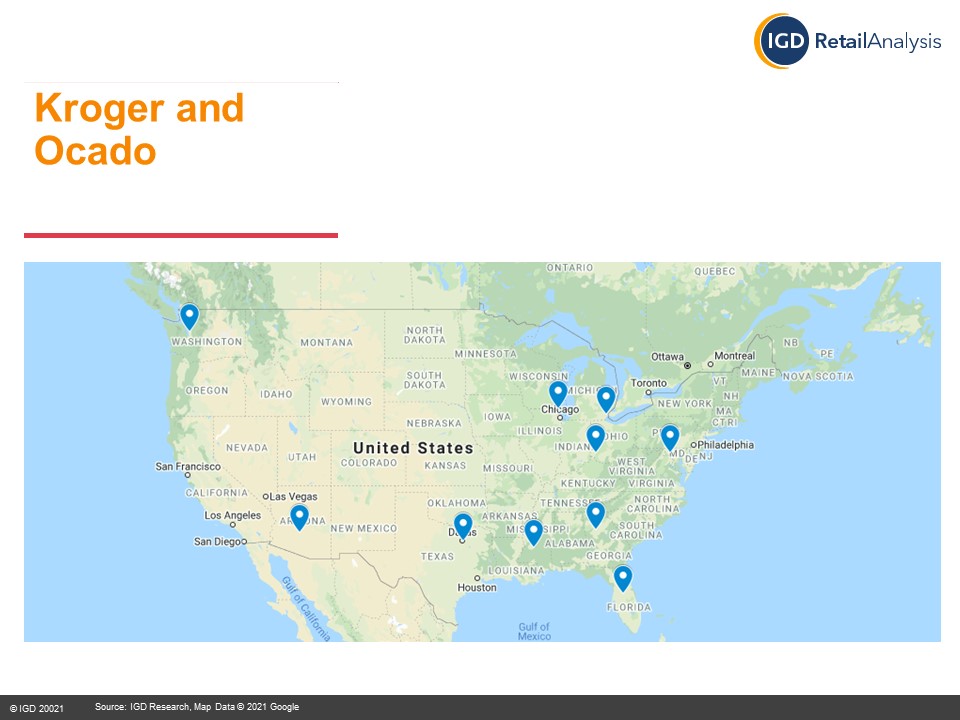Click the Houston city label
Image resolution: width=960 pixels, height=720 pixels.
click(x=477, y=588)
